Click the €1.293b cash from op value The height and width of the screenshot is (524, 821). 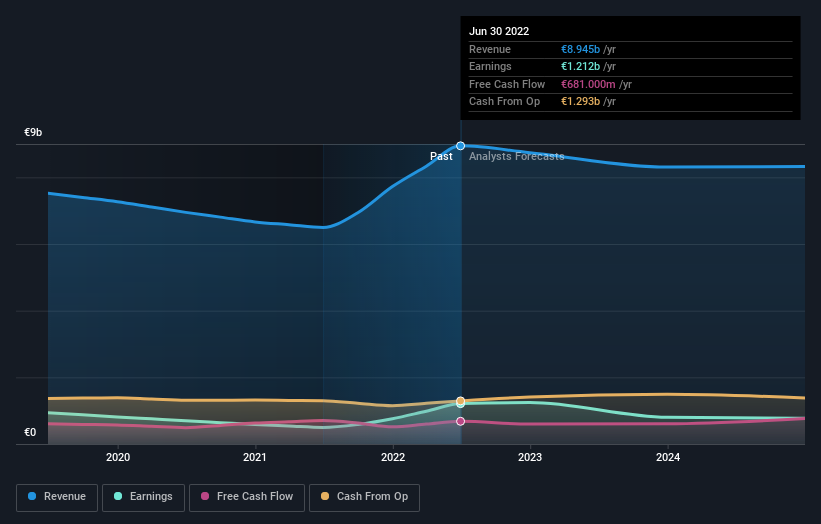(580, 102)
